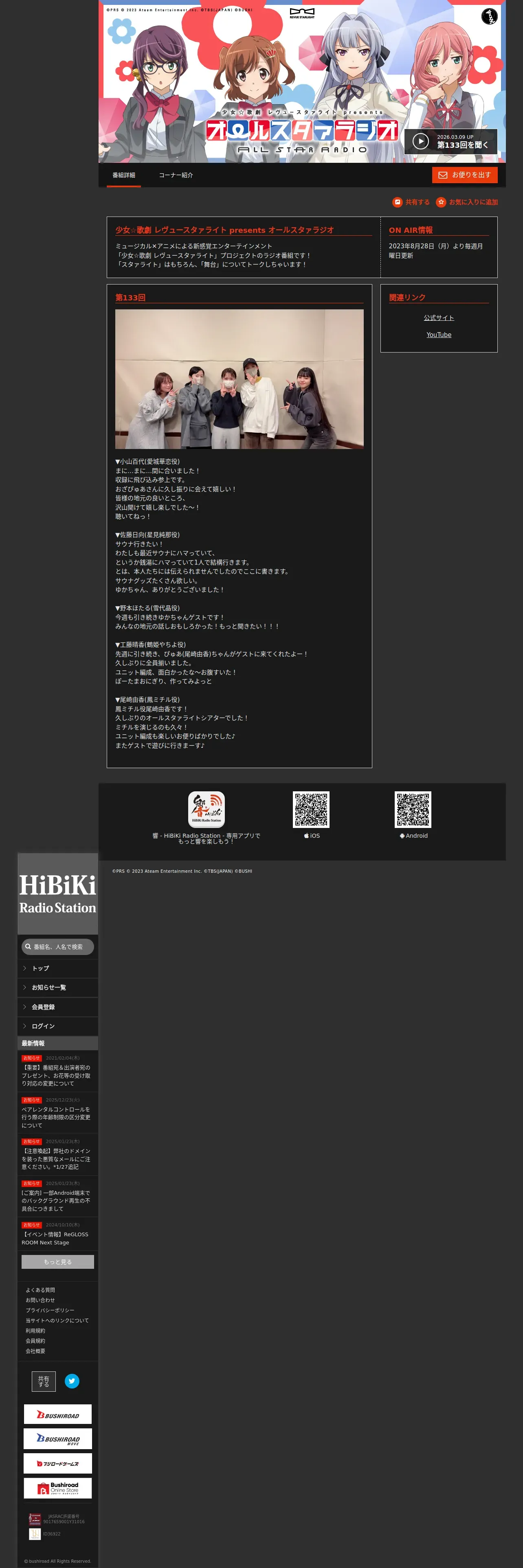Viewport: 523px width, 1568px height.
Task: Click the episode 133 cast photo
Action: [x=239, y=379]
